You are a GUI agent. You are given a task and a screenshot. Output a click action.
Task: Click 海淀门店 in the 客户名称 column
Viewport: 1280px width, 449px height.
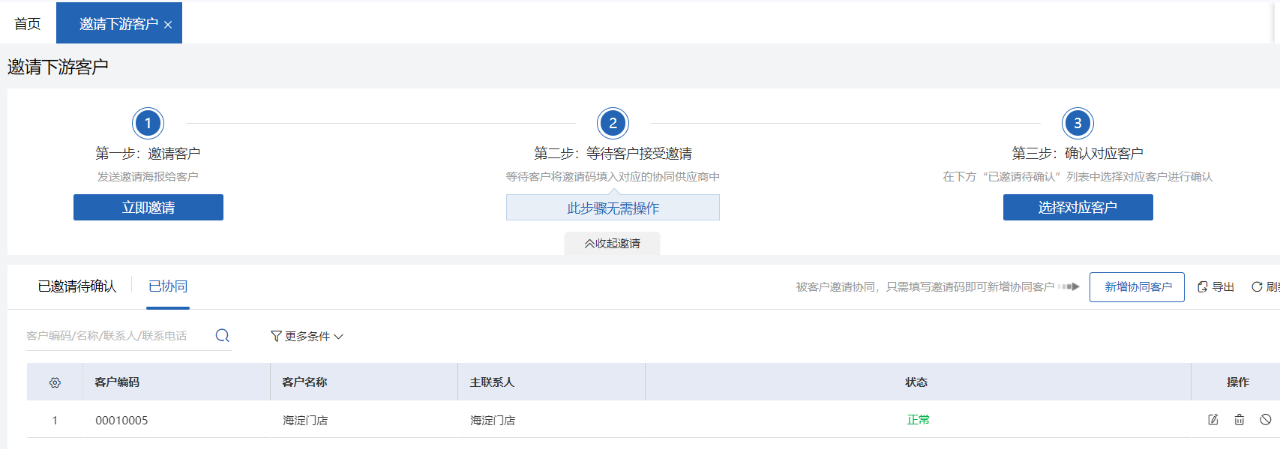click(x=305, y=420)
